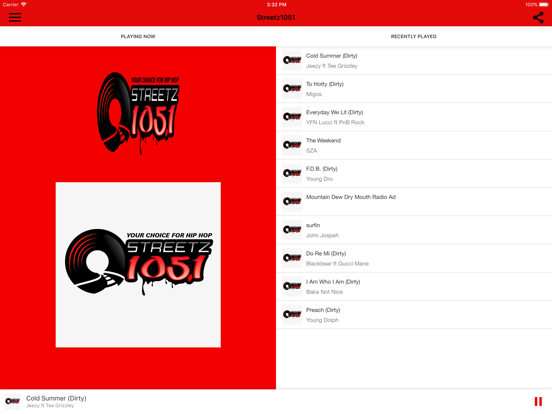This screenshot has width=552, height=414.
Task: Select the To Hotty (Dirty) track title
Action: coord(325,84)
